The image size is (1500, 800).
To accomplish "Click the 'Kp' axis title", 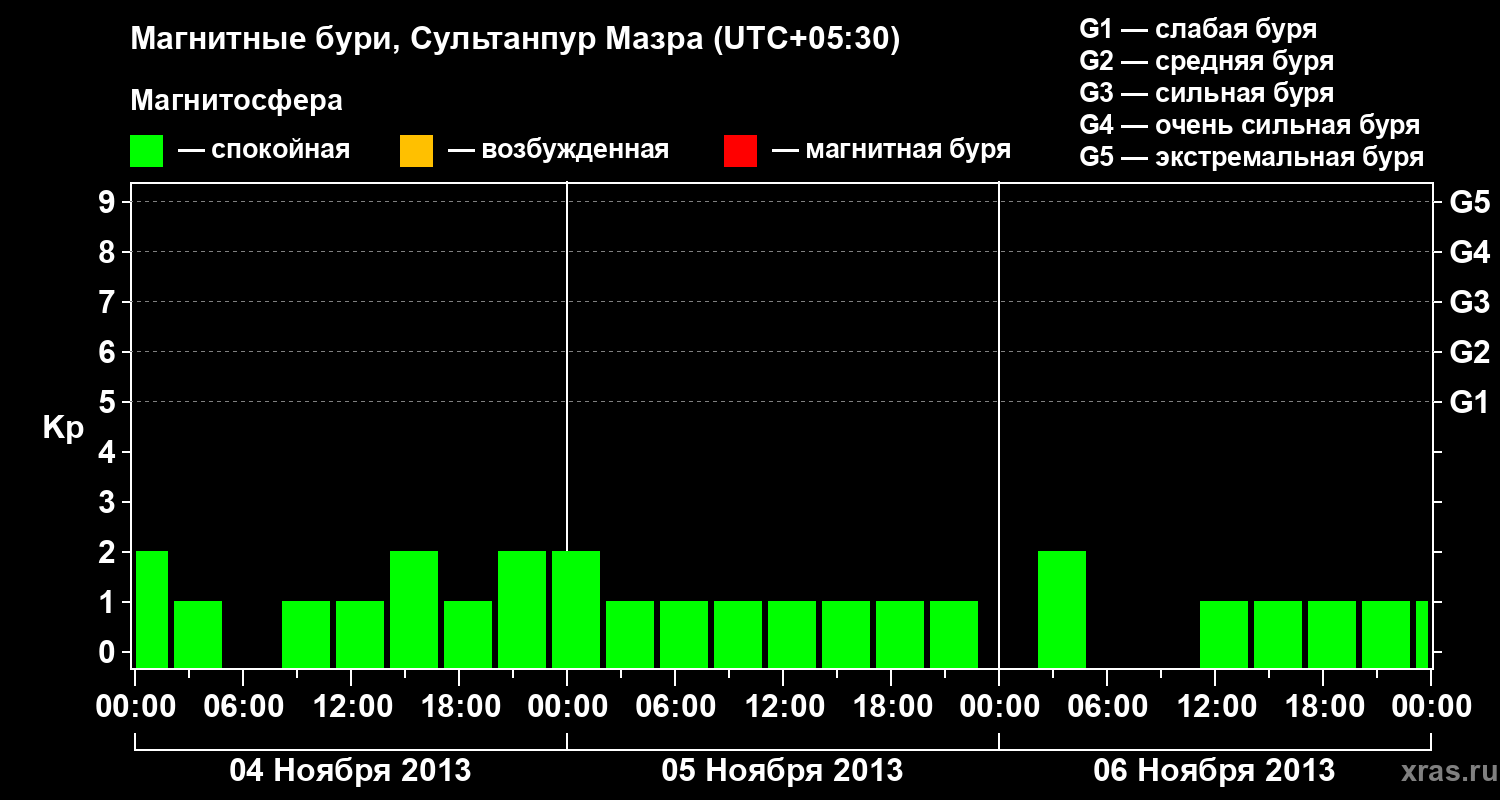I will 63,428.
